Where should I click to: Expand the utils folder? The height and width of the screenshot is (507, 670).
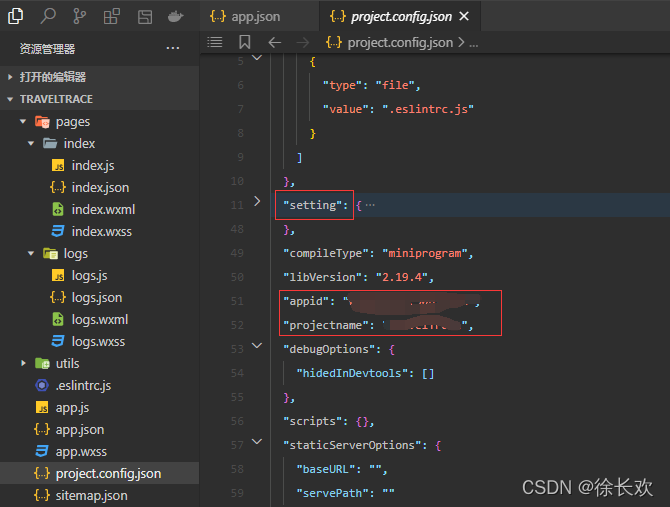pos(23,363)
